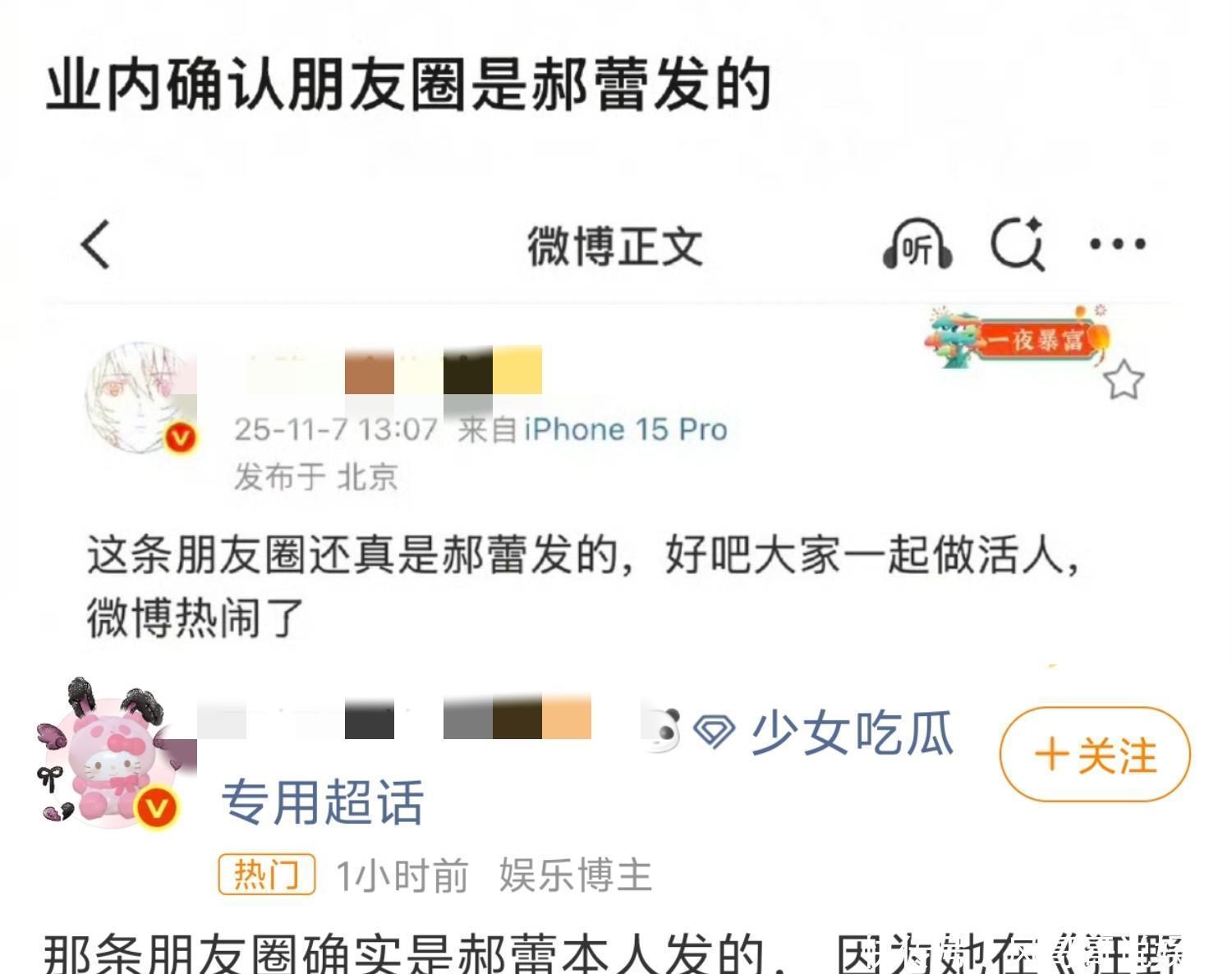Toggle the star favorite icon

click(x=1123, y=380)
